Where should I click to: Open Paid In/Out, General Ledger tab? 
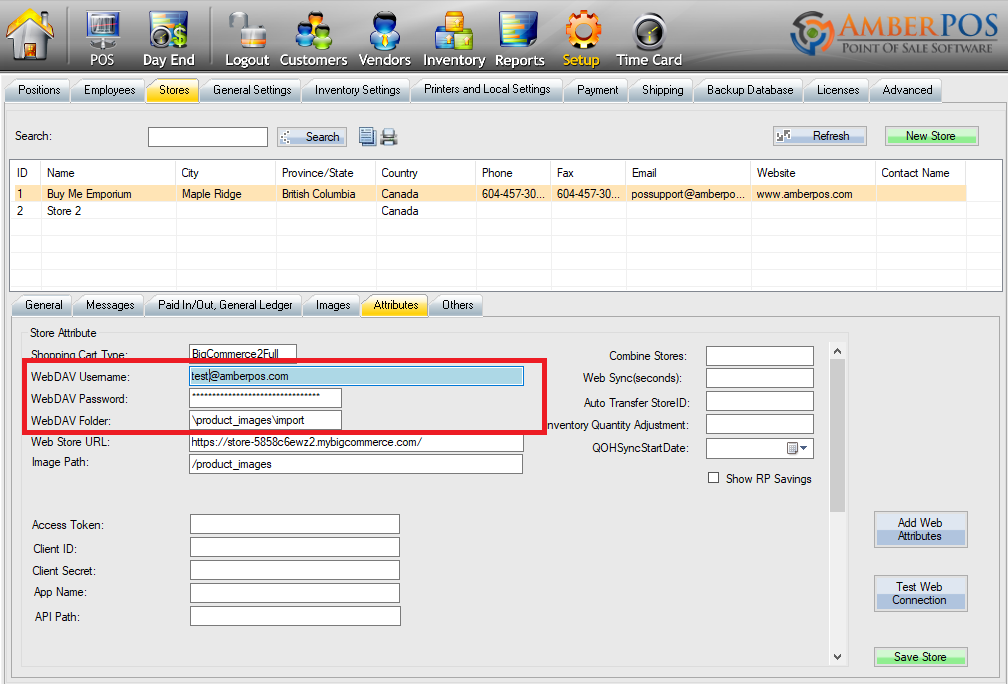pyautogui.click(x=225, y=305)
